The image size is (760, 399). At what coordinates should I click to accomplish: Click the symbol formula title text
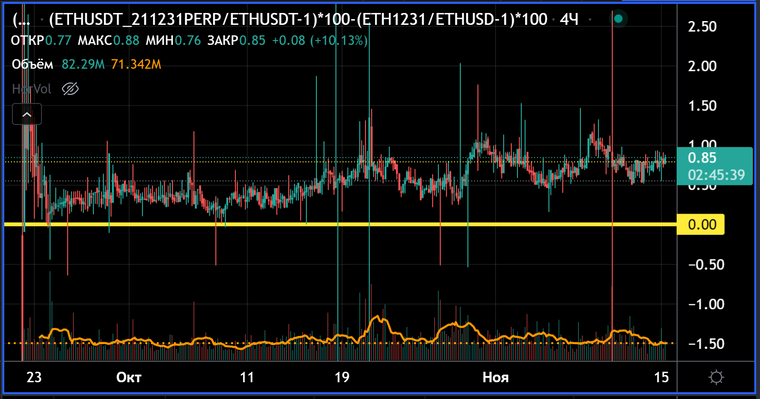tap(298, 19)
